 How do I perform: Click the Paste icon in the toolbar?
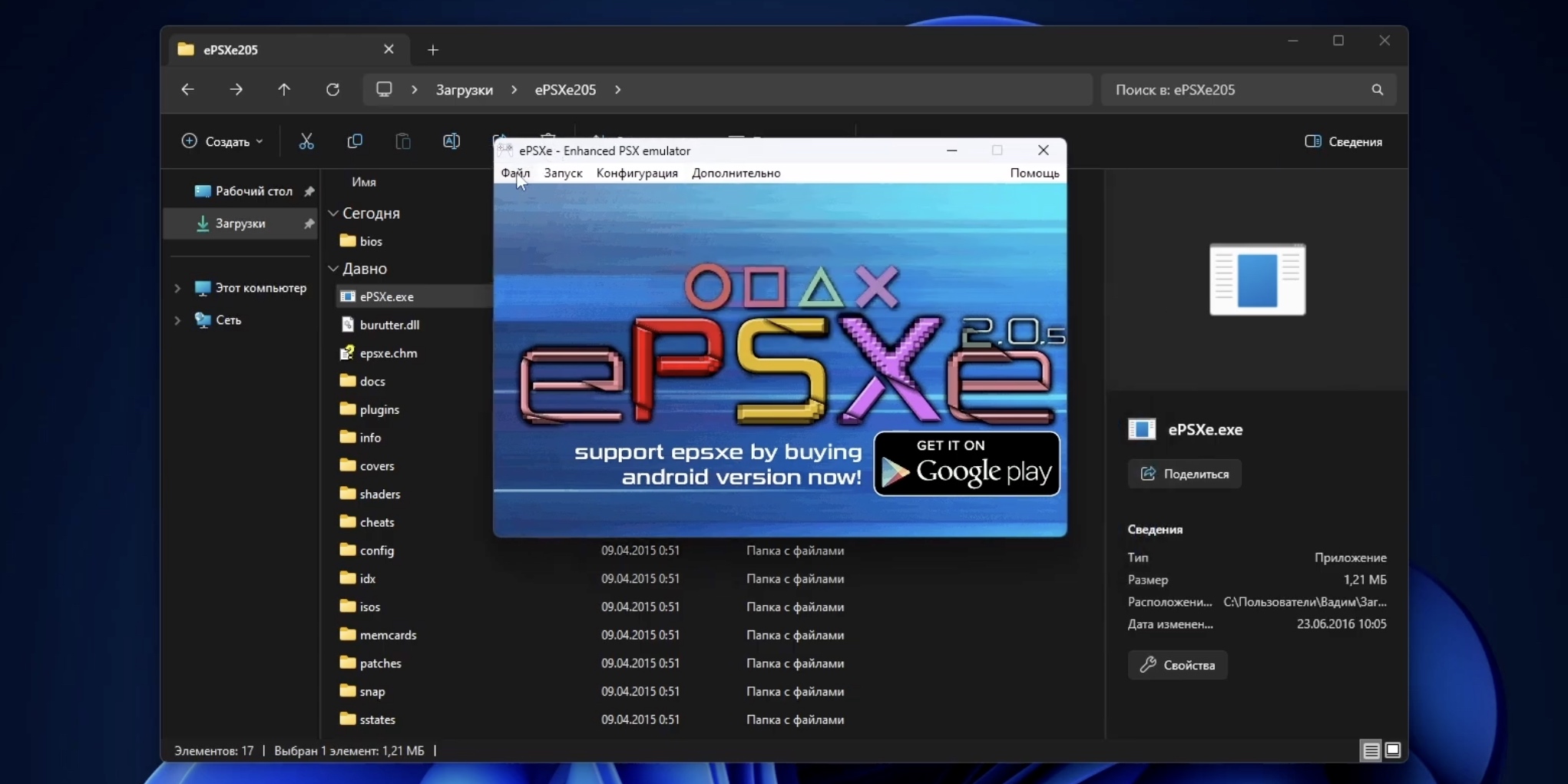(x=402, y=141)
